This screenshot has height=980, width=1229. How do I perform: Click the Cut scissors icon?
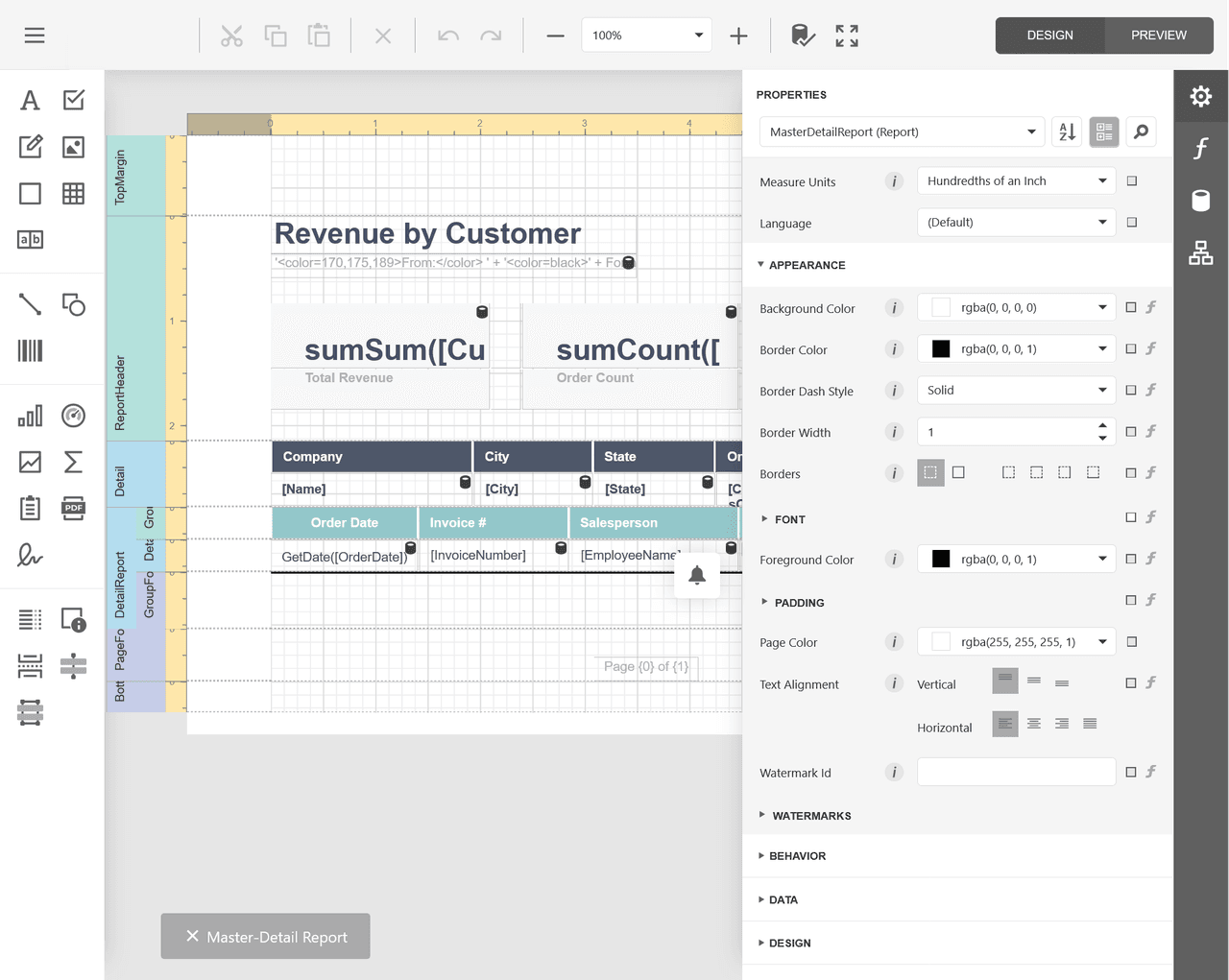pyautogui.click(x=231, y=36)
